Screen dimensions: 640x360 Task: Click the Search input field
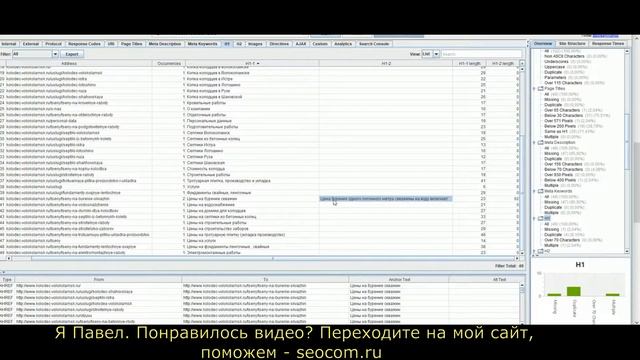click(481, 54)
